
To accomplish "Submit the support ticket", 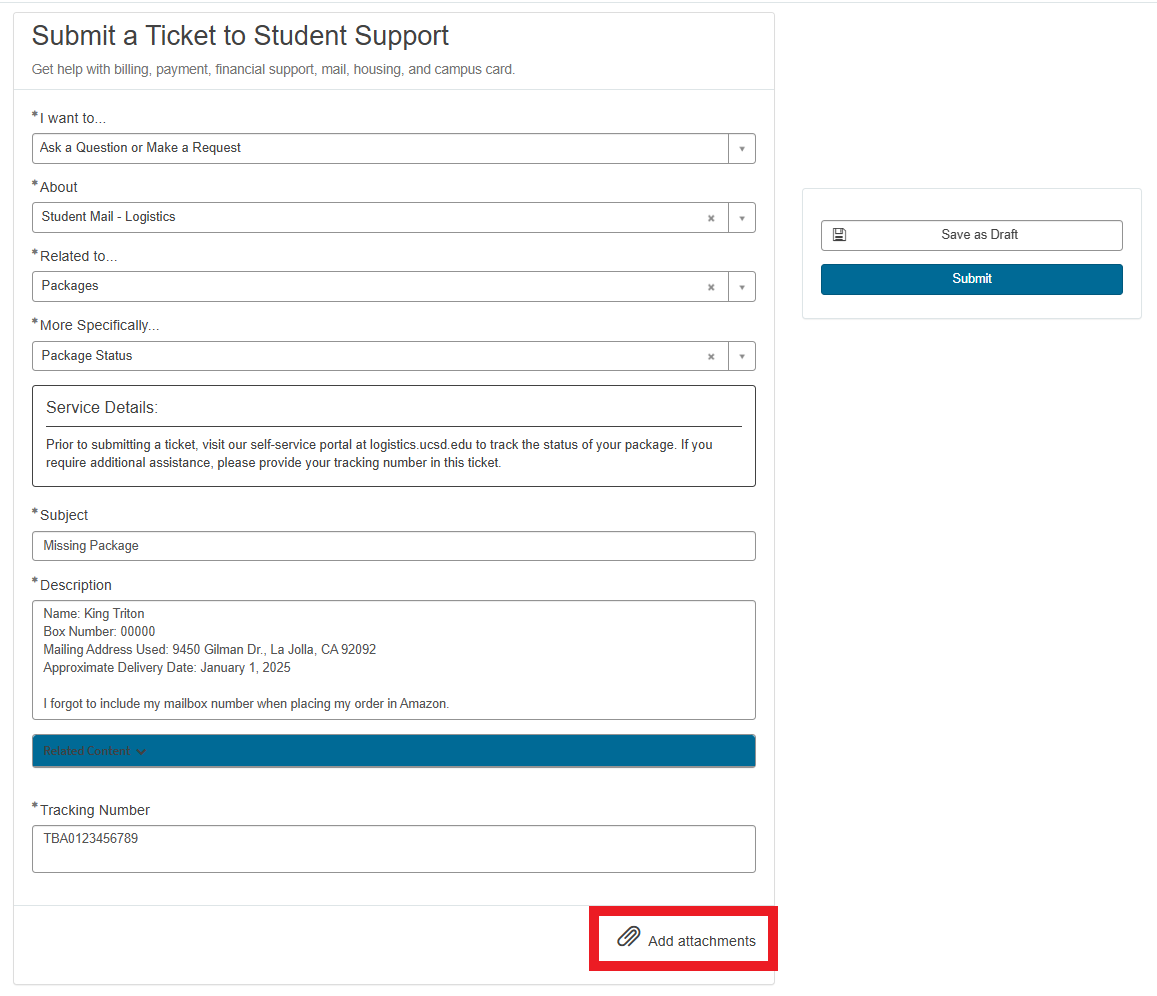I will (971, 279).
